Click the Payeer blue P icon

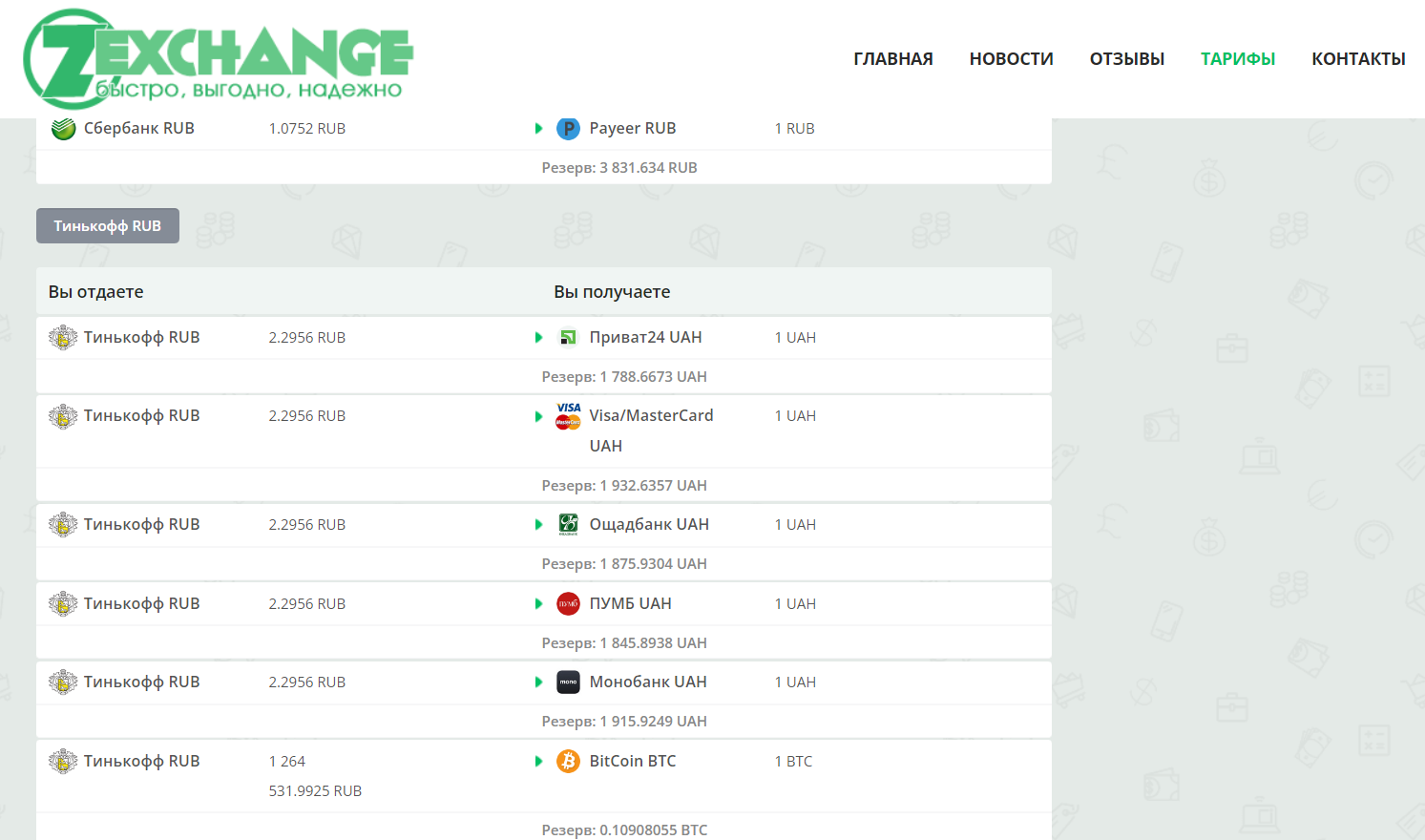pyautogui.click(x=568, y=129)
